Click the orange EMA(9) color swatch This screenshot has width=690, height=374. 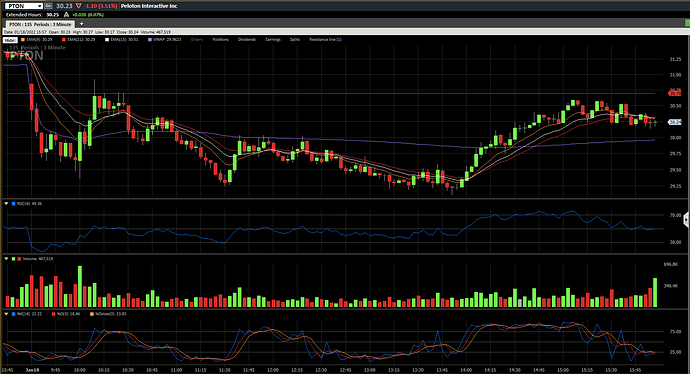tap(23, 40)
